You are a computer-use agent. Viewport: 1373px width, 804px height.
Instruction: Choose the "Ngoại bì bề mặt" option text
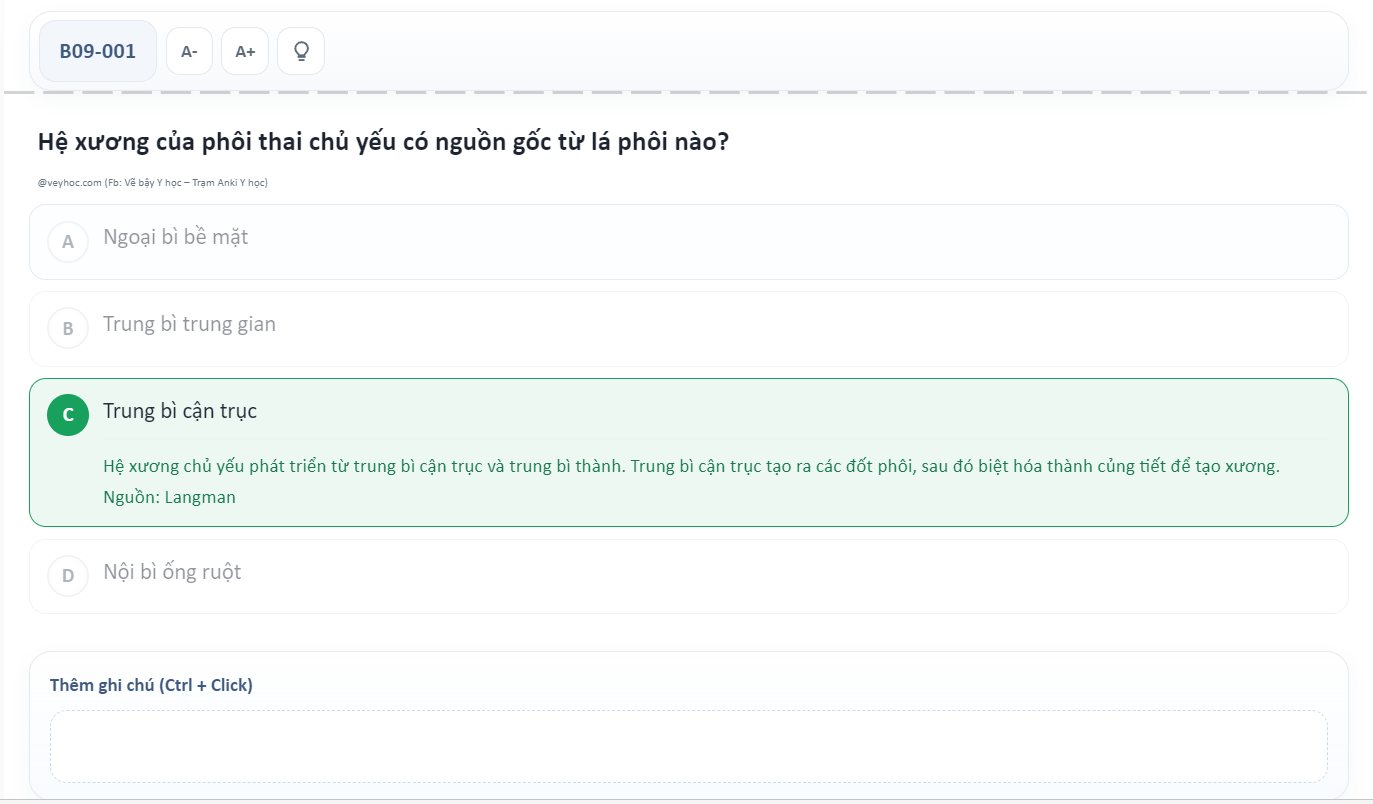click(175, 238)
